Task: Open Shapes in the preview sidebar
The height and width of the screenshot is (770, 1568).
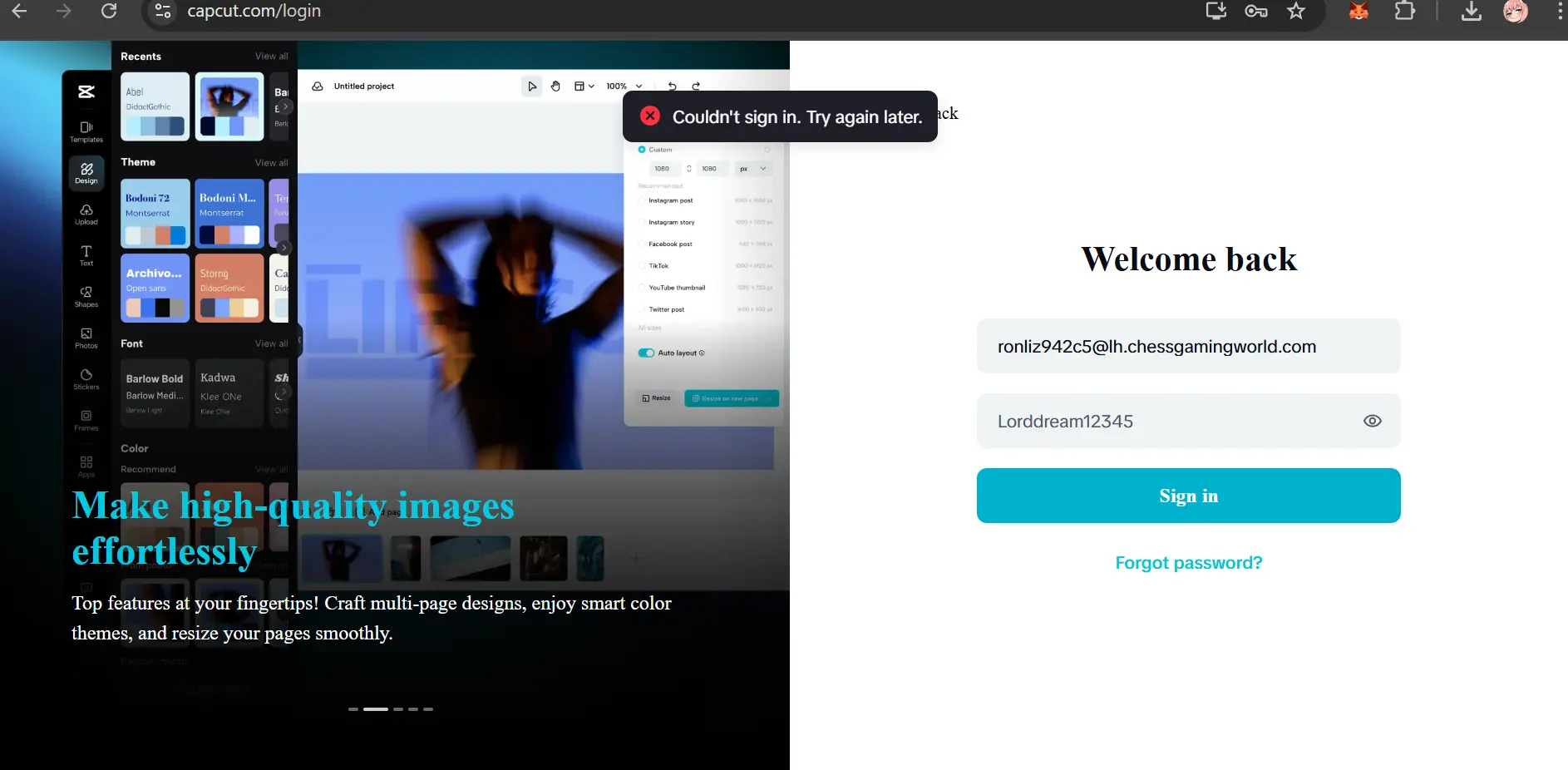Action: 86,297
